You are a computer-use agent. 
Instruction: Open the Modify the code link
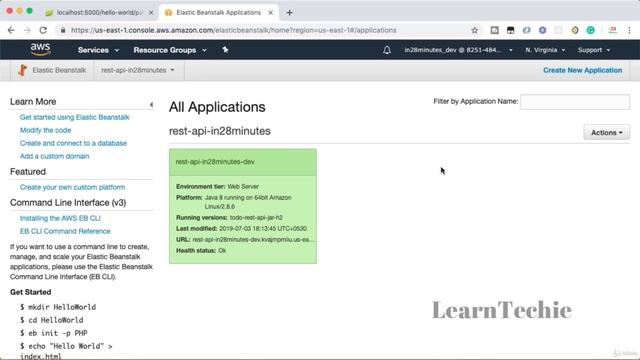pyautogui.click(x=45, y=130)
